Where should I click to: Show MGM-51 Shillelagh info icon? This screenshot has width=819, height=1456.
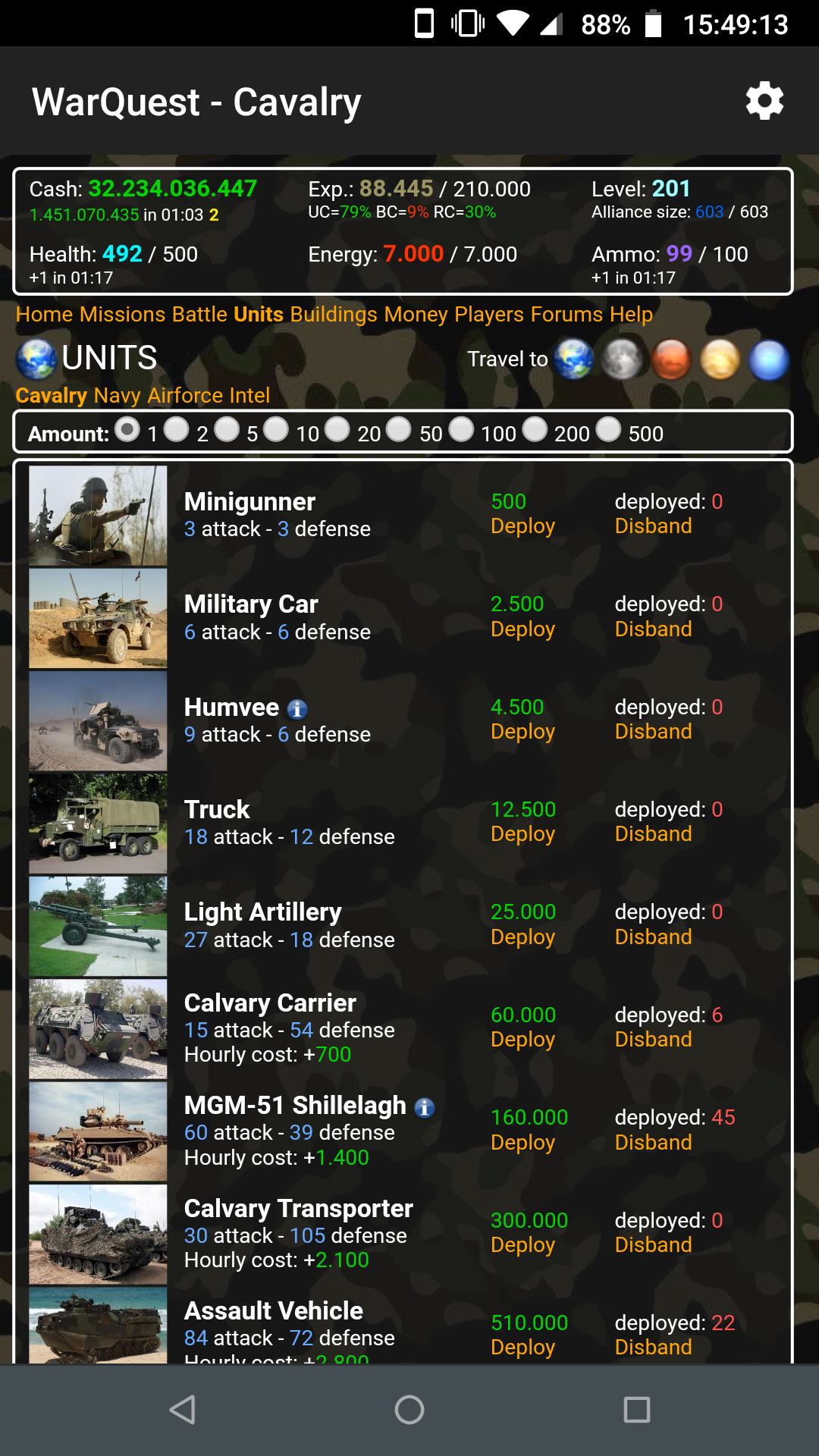425,1108
